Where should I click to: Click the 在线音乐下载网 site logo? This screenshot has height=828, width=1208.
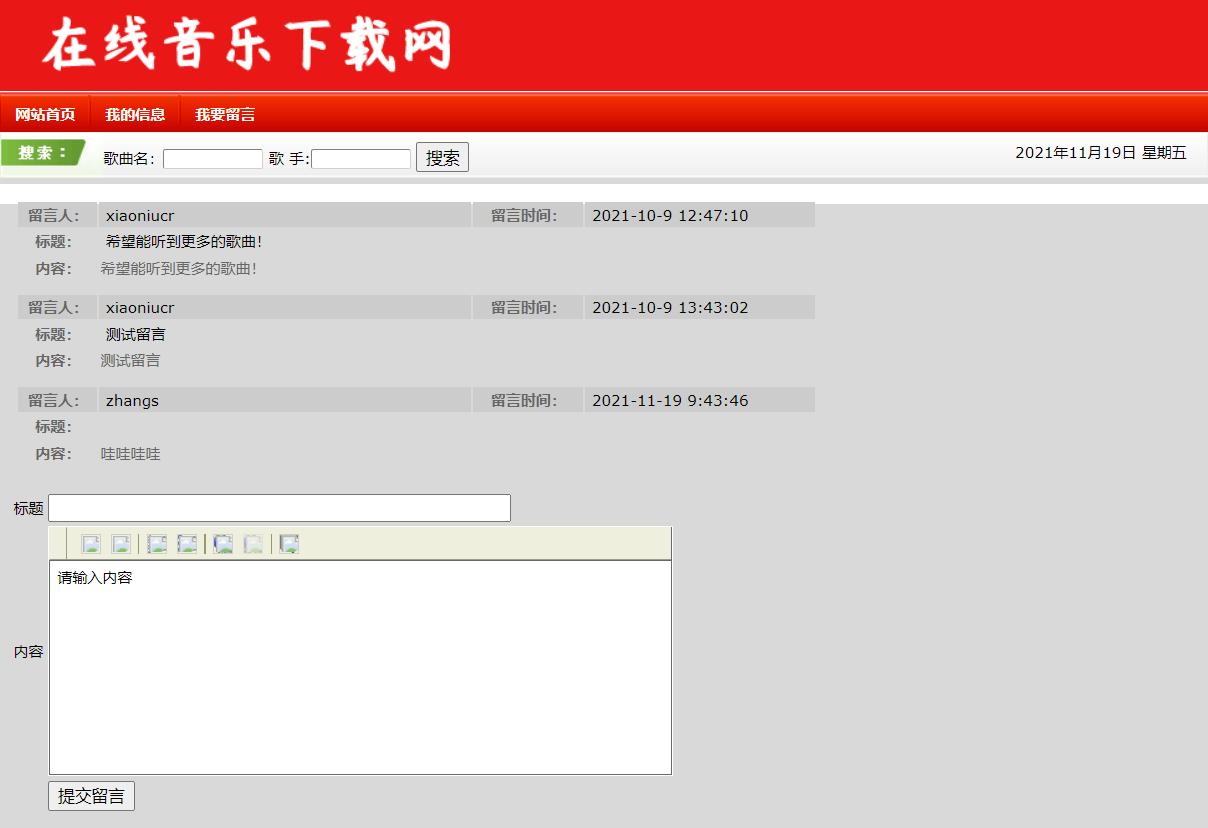pos(245,45)
